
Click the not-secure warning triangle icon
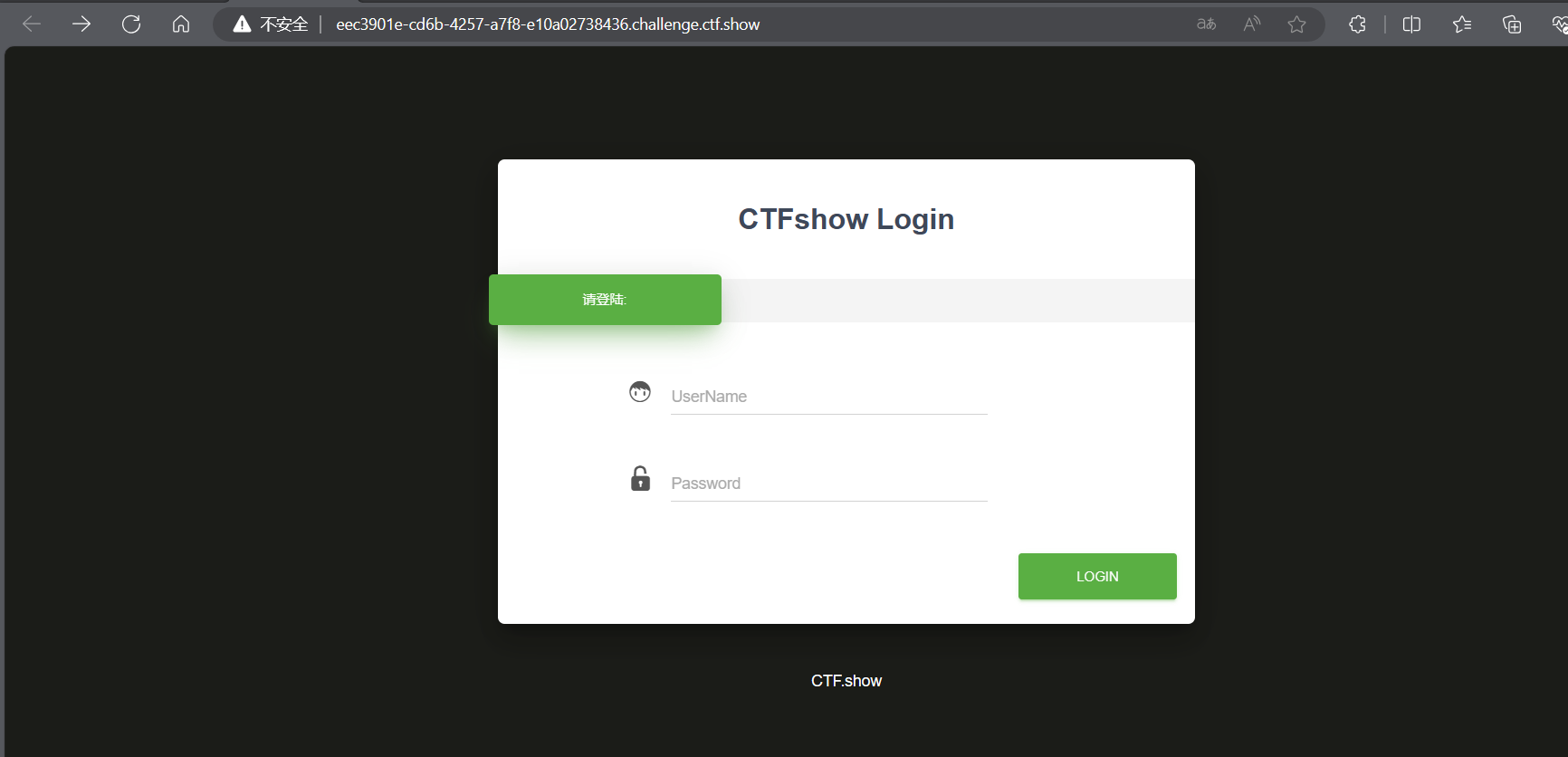click(242, 24)
